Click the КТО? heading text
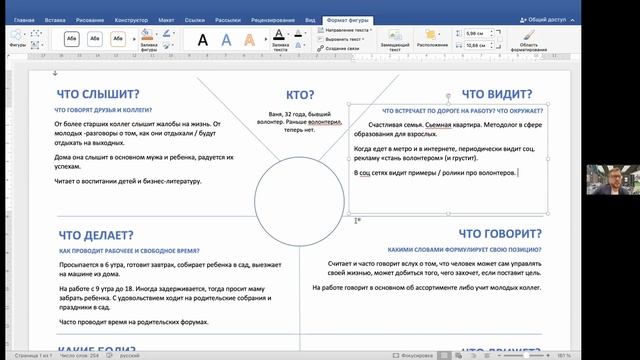Screen dimensions: 640x360 click(x=300, y=95)
